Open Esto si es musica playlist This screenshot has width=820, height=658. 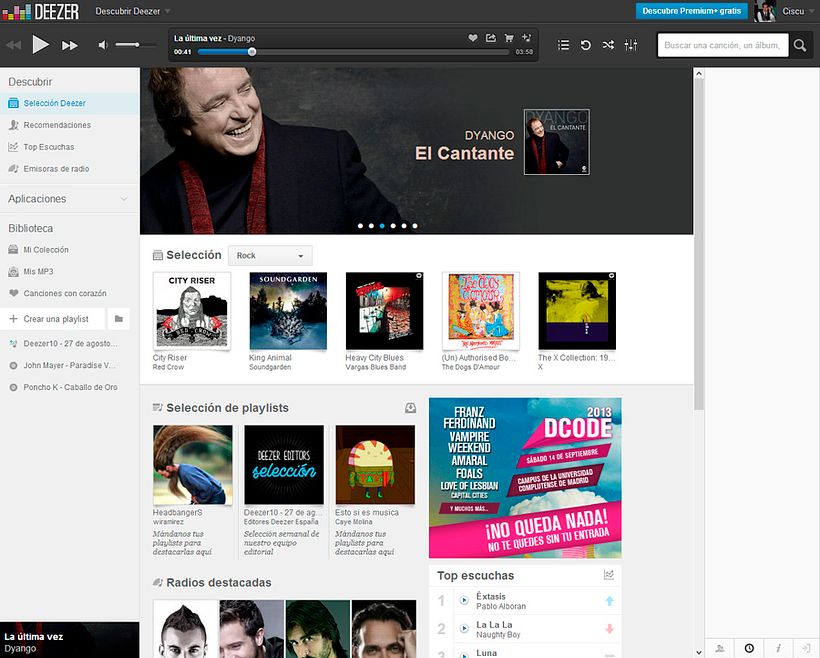(375, 464)
